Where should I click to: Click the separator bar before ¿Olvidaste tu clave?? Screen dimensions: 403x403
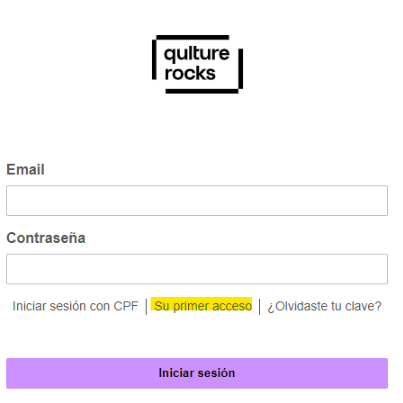tap(260, 307)
